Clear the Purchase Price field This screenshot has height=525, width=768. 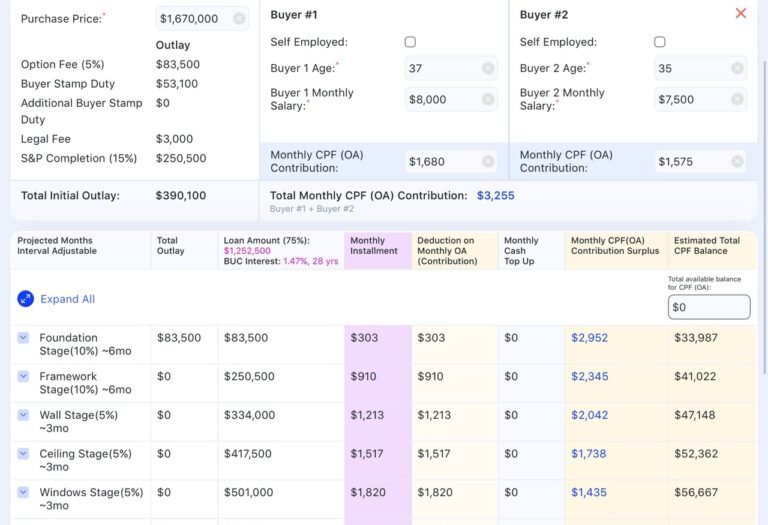tap(239, 19)
